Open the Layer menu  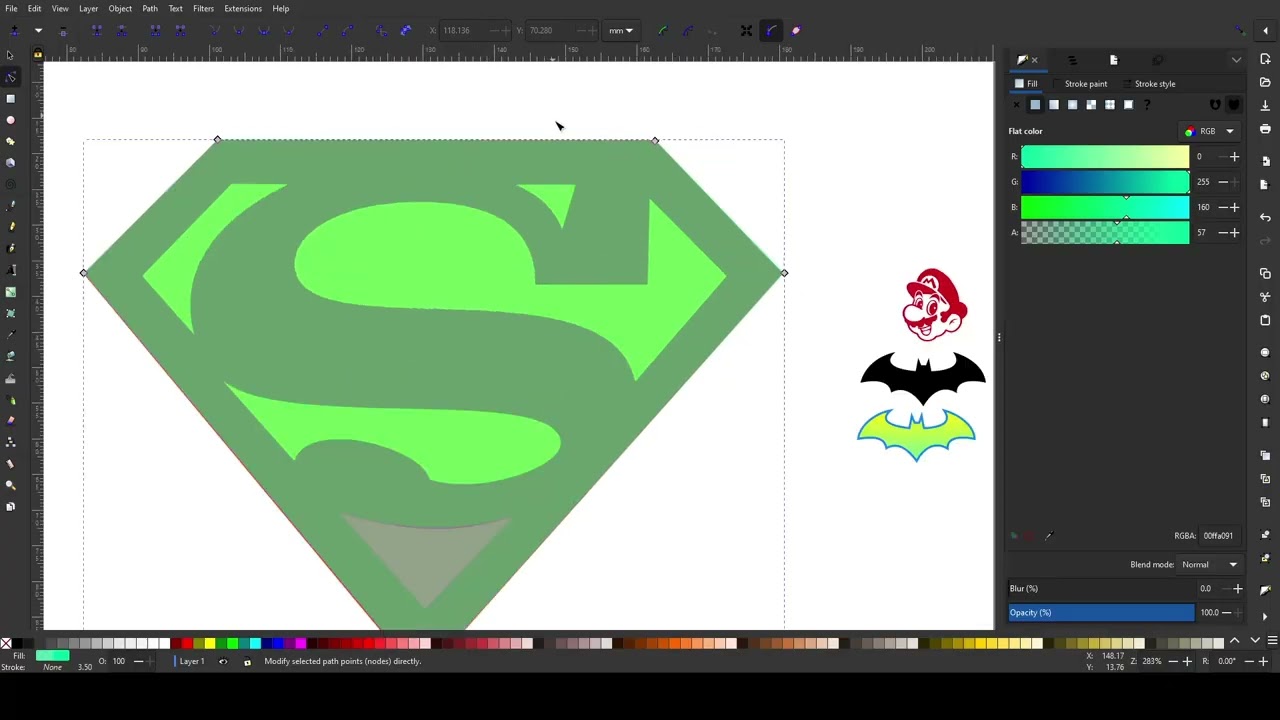(x=88, y=8)
